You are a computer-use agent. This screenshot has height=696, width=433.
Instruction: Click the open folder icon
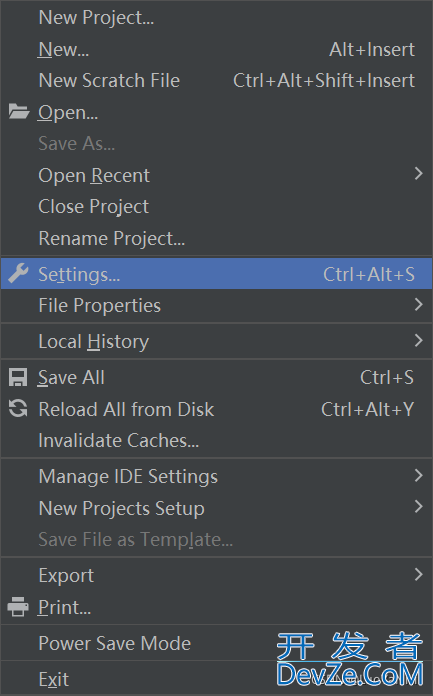pyautogui.click(x=19, y=111)
